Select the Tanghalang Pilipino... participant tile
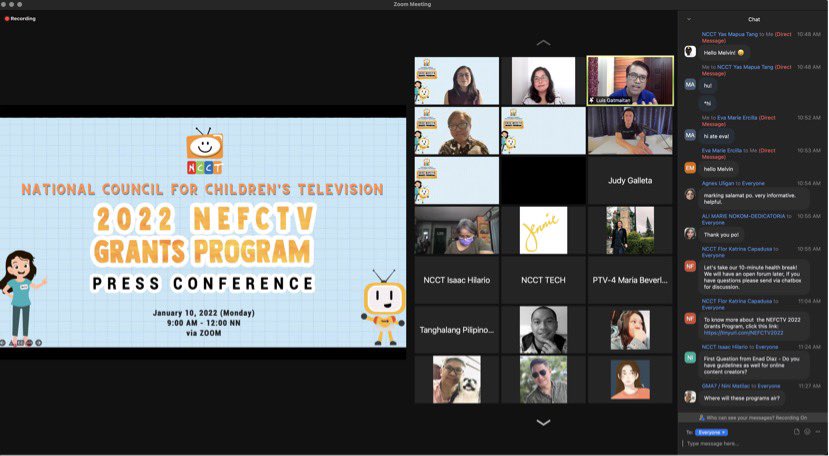Screen dimensions: 829x456 point(456,330)
